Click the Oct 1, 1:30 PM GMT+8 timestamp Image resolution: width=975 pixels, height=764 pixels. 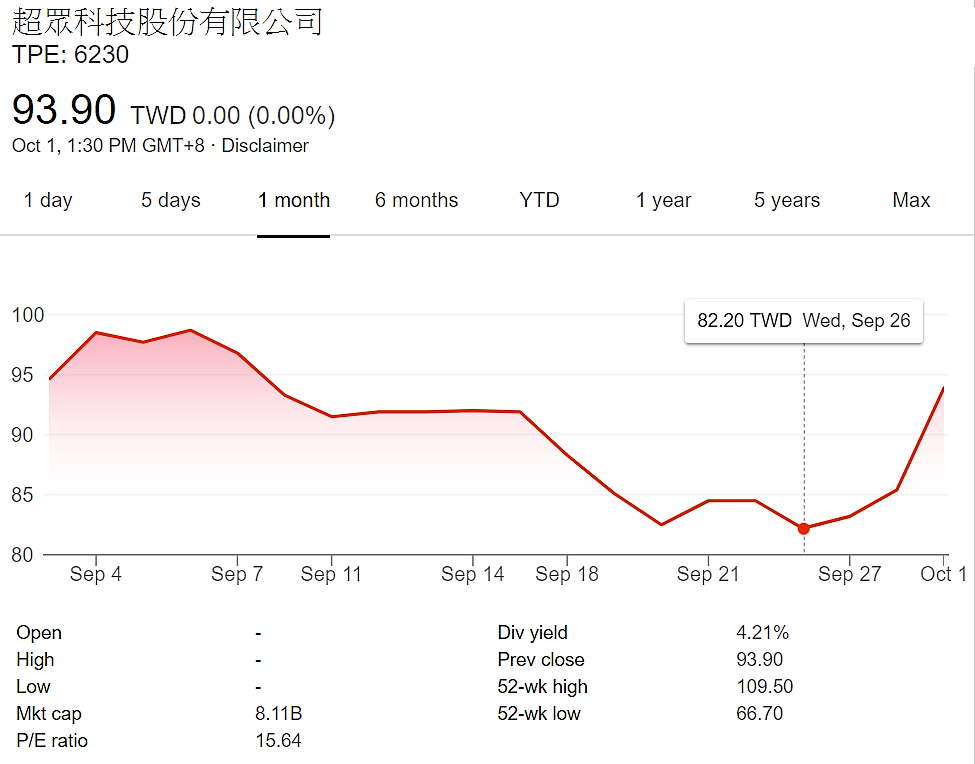(108, 145)
